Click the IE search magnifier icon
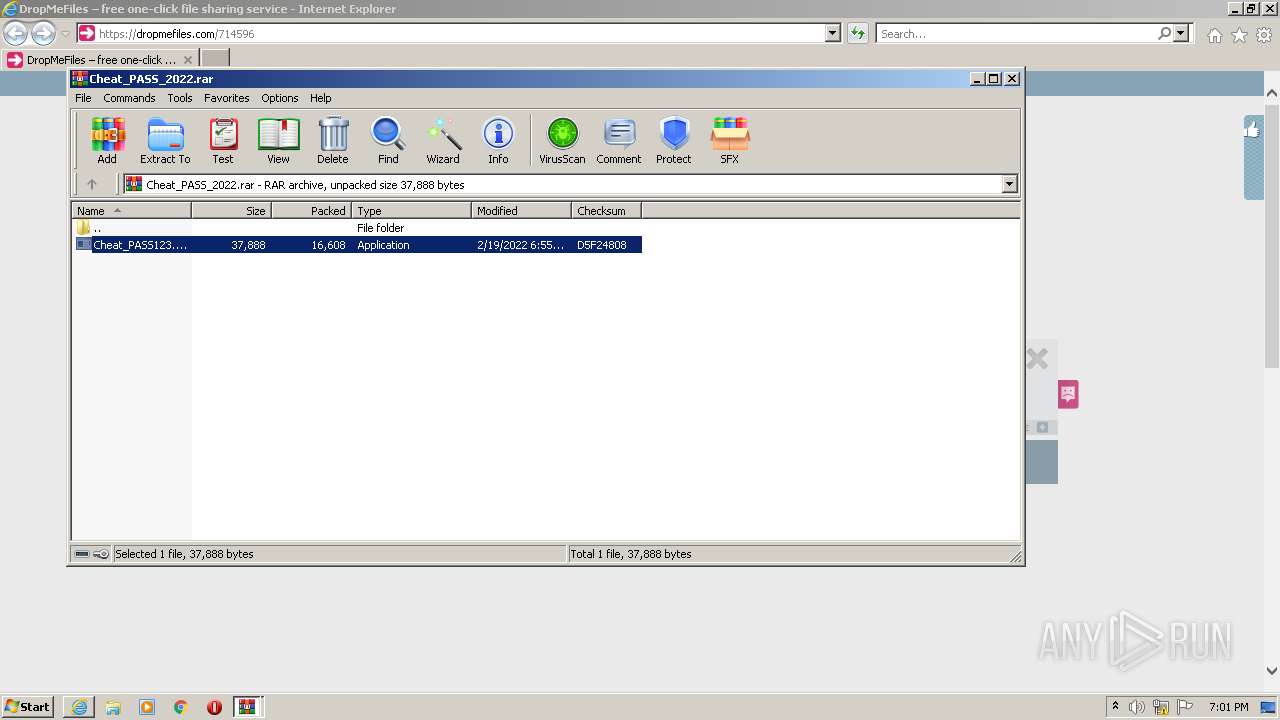The height and width of the screenshot is (720, 1280). [1164, 33]
